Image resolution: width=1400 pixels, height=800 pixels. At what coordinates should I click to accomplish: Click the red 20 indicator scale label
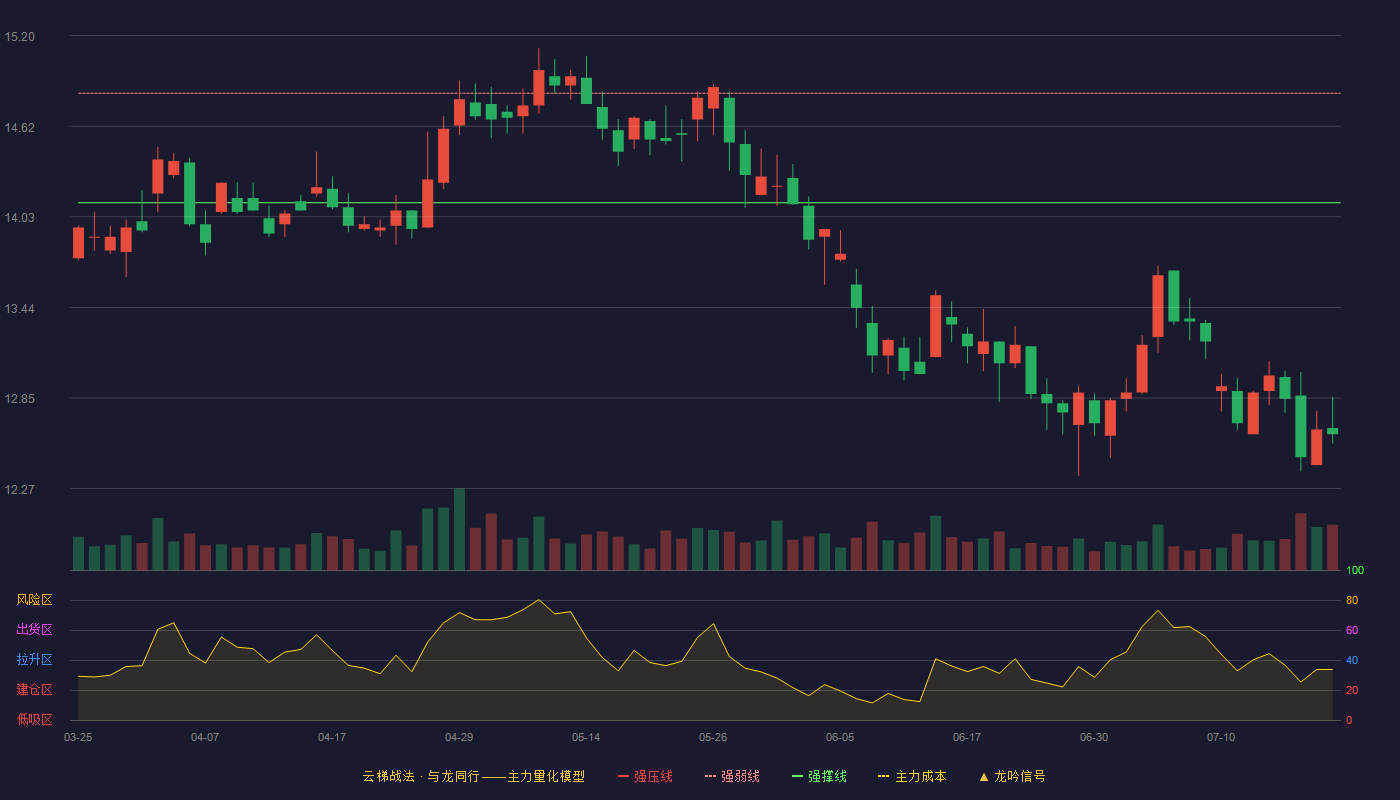(1352, 690)
